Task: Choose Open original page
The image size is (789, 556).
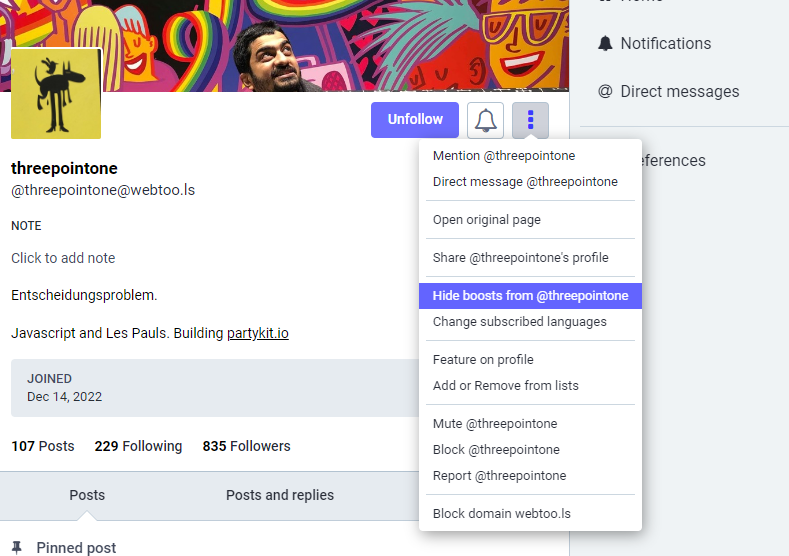Action: (x=530, y=219)
